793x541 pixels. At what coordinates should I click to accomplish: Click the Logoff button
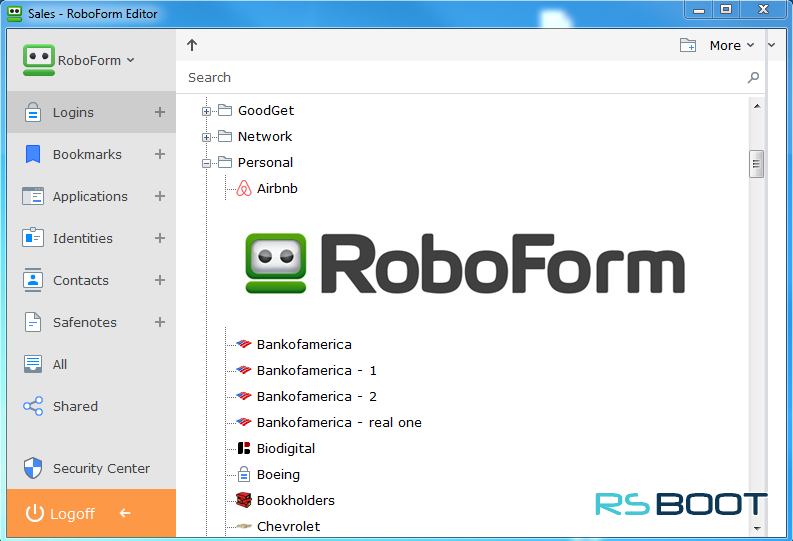tap(92, 514)
